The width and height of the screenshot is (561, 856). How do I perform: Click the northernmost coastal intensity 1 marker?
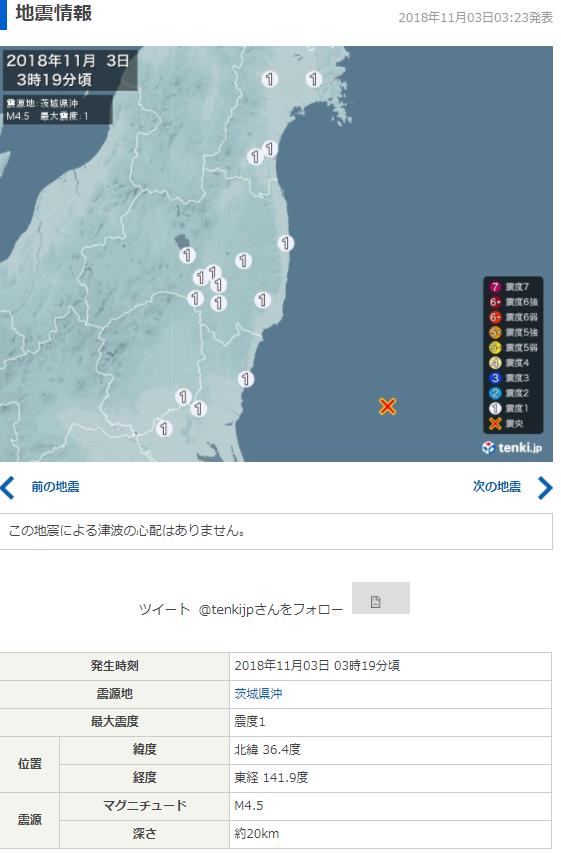pyautogui.click(x=313, y=79)
